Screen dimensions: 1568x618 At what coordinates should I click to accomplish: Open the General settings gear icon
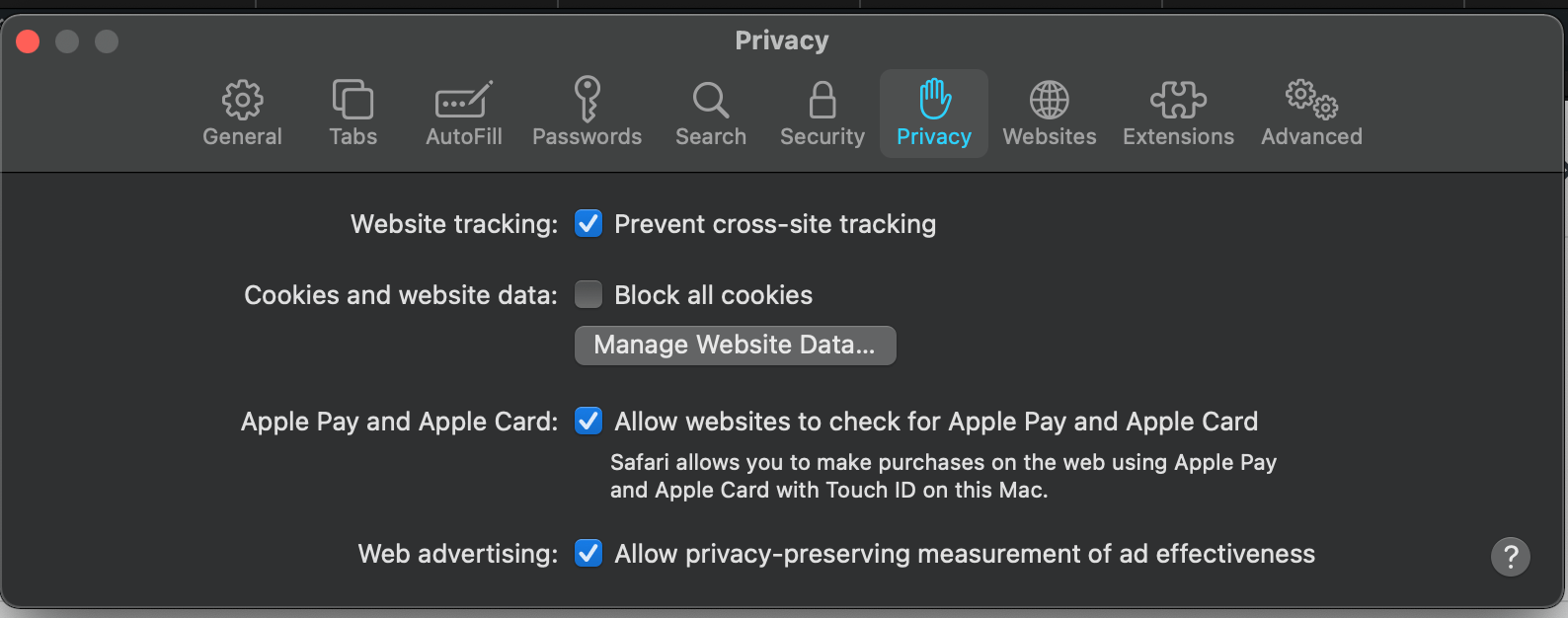[x=242, y=100]
